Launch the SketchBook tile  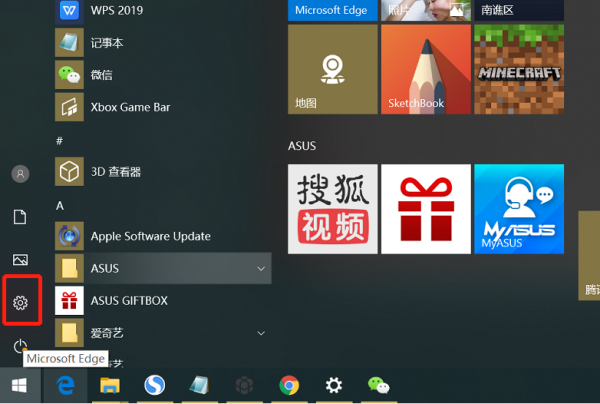(426, 69)
